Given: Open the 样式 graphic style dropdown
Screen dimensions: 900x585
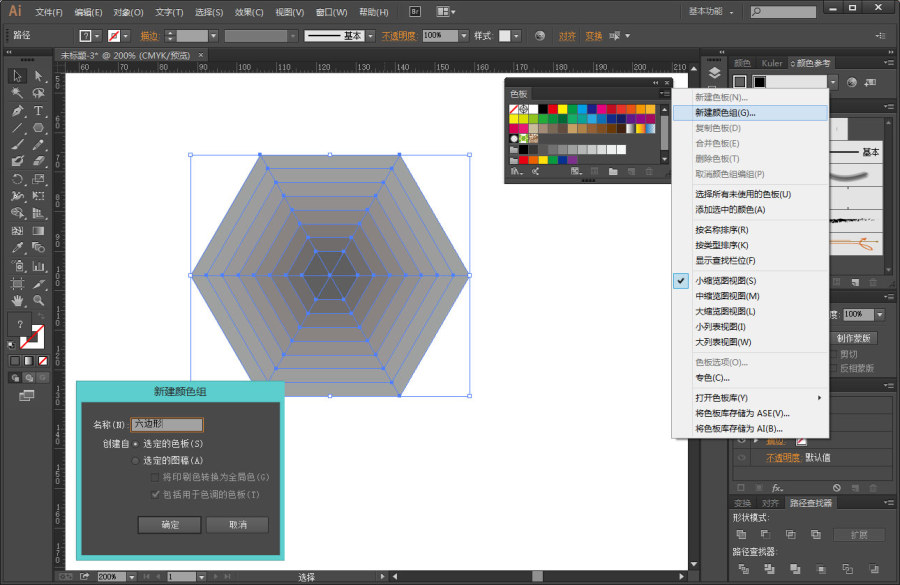Looking at the screenshot, I should 517,36.
